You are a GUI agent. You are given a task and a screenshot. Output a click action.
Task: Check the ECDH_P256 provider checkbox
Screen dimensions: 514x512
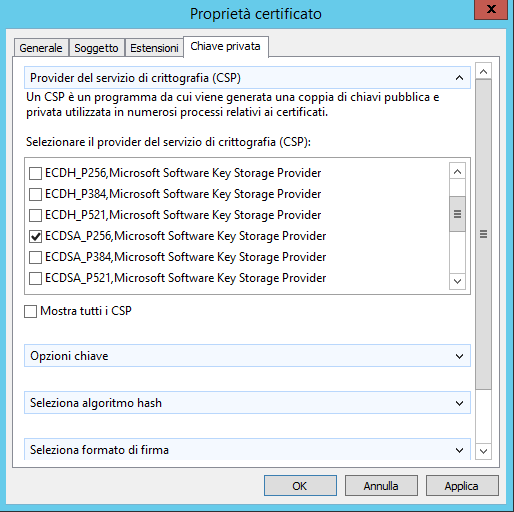coord(35,173)
